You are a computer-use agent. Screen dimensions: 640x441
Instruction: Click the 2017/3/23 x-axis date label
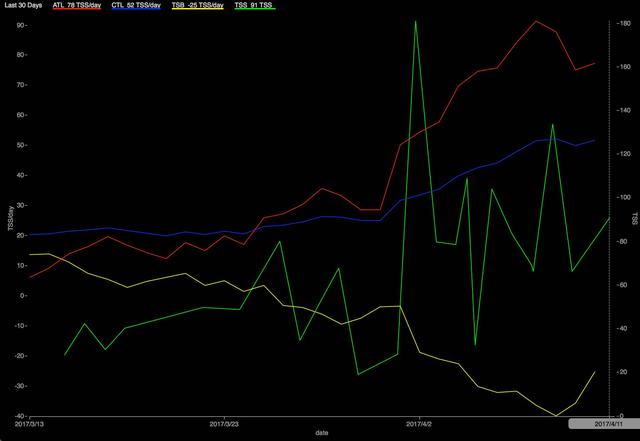[x=225, y=425]
